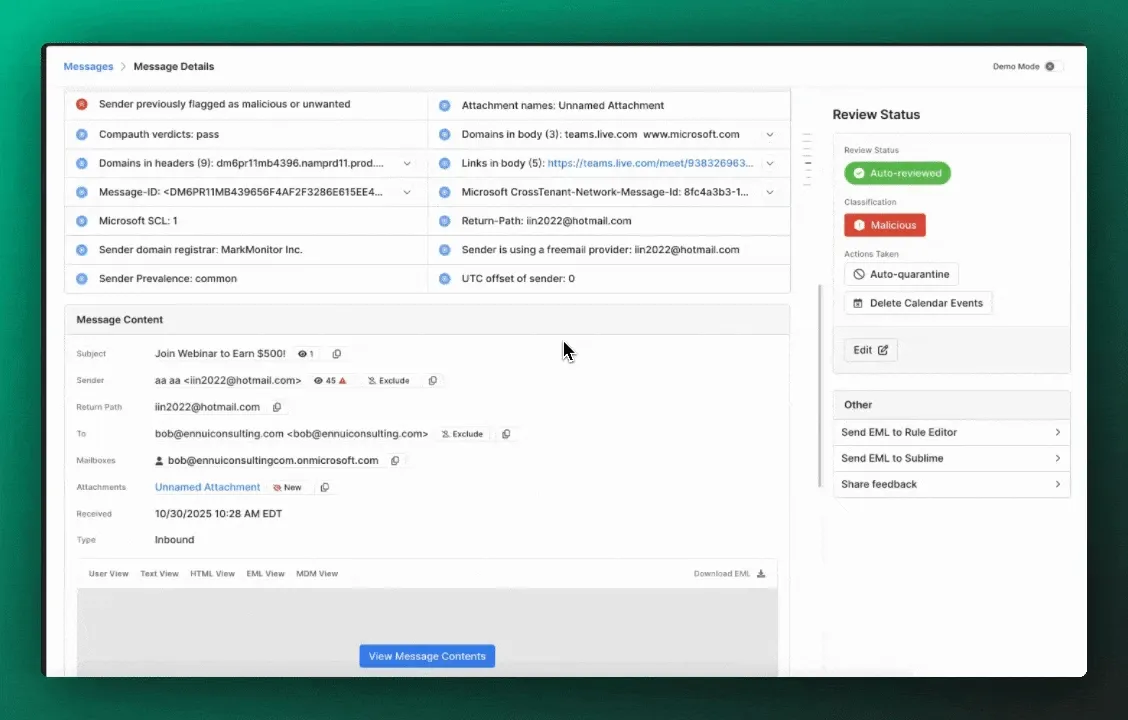Expand the Message-ID row
Image resolution: width=1128 pixels, height=720 pixels.
click(407, 192)
